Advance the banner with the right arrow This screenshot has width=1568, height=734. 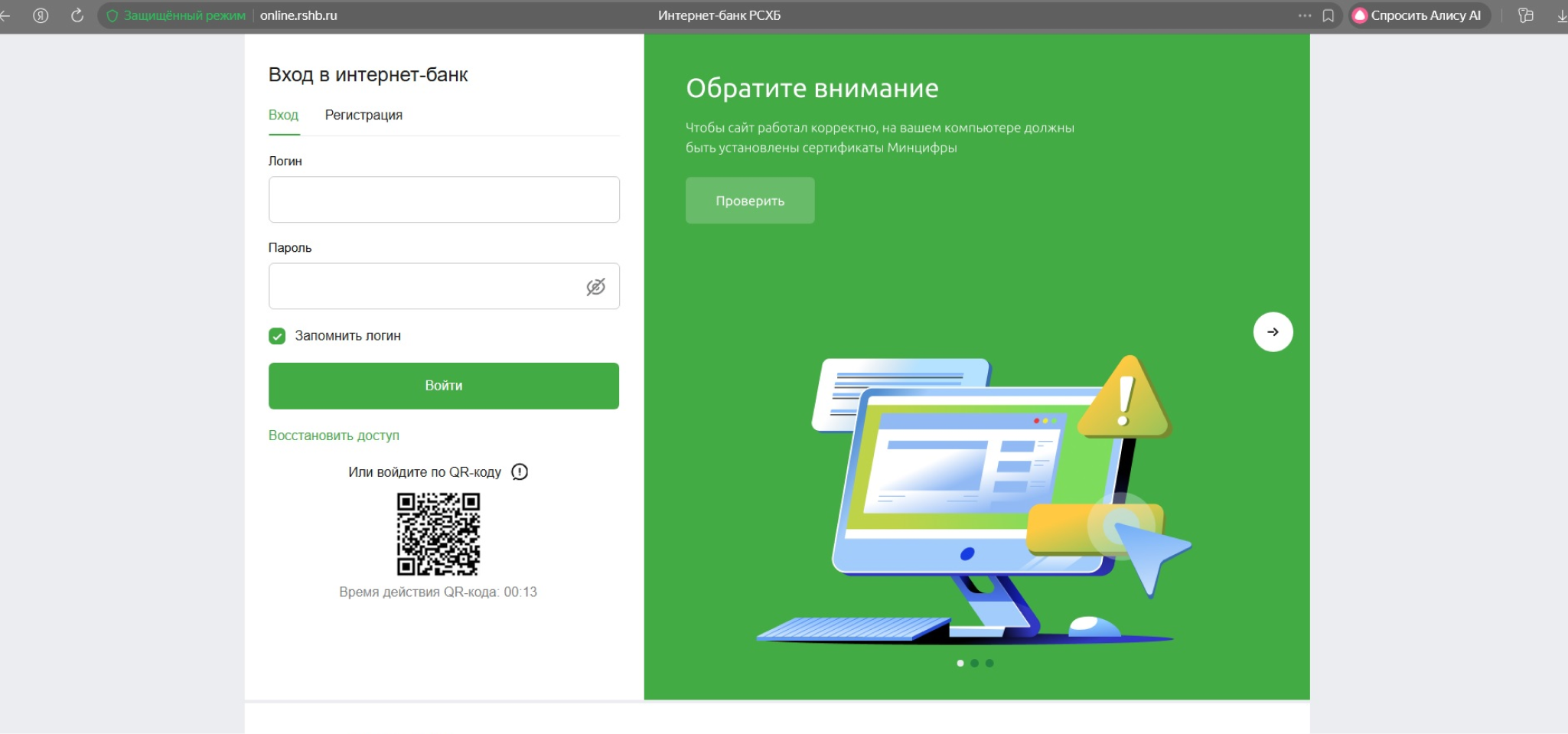click(1273, 332)
